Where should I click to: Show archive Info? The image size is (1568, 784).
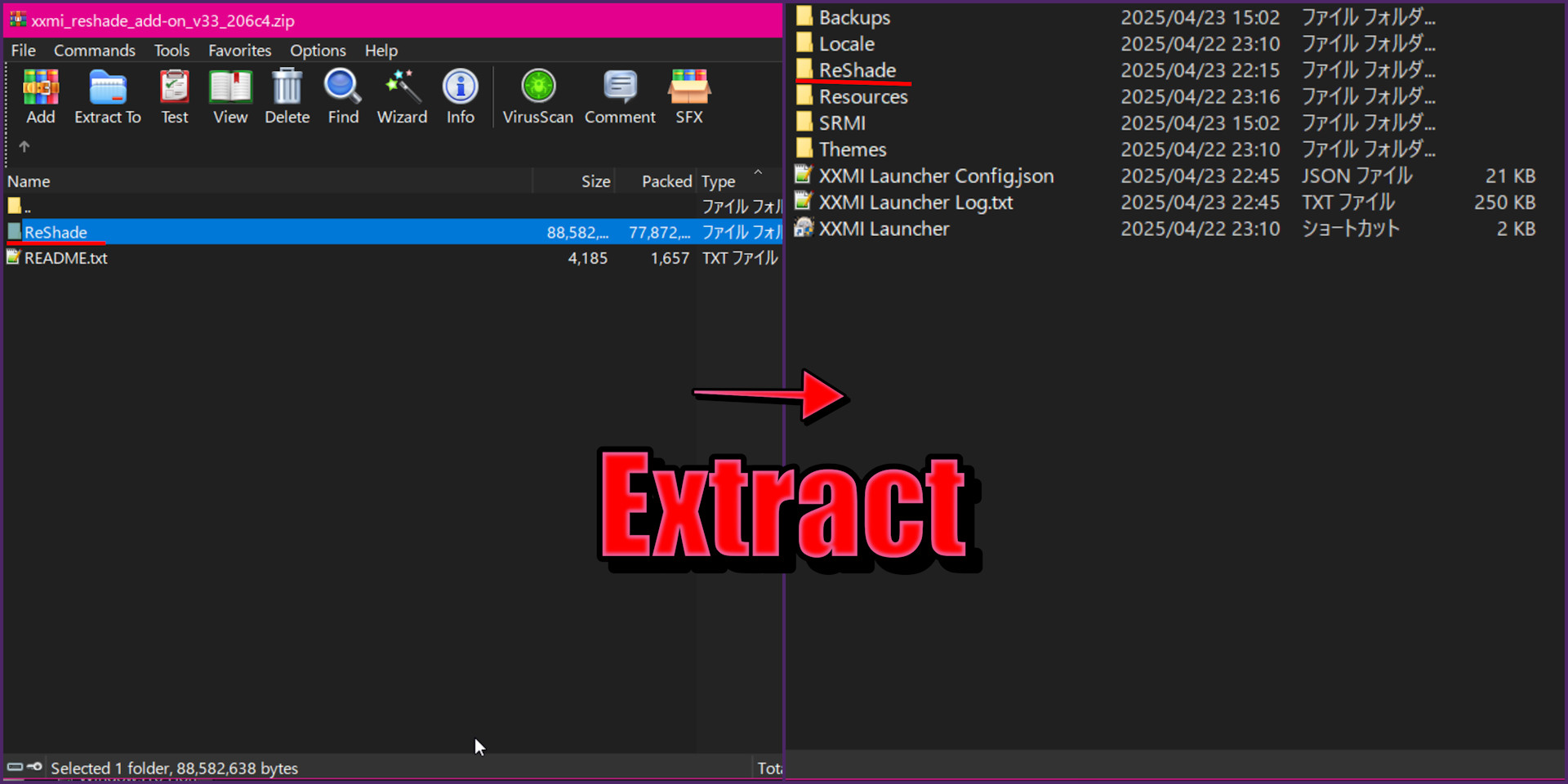[x=460, y=96]
